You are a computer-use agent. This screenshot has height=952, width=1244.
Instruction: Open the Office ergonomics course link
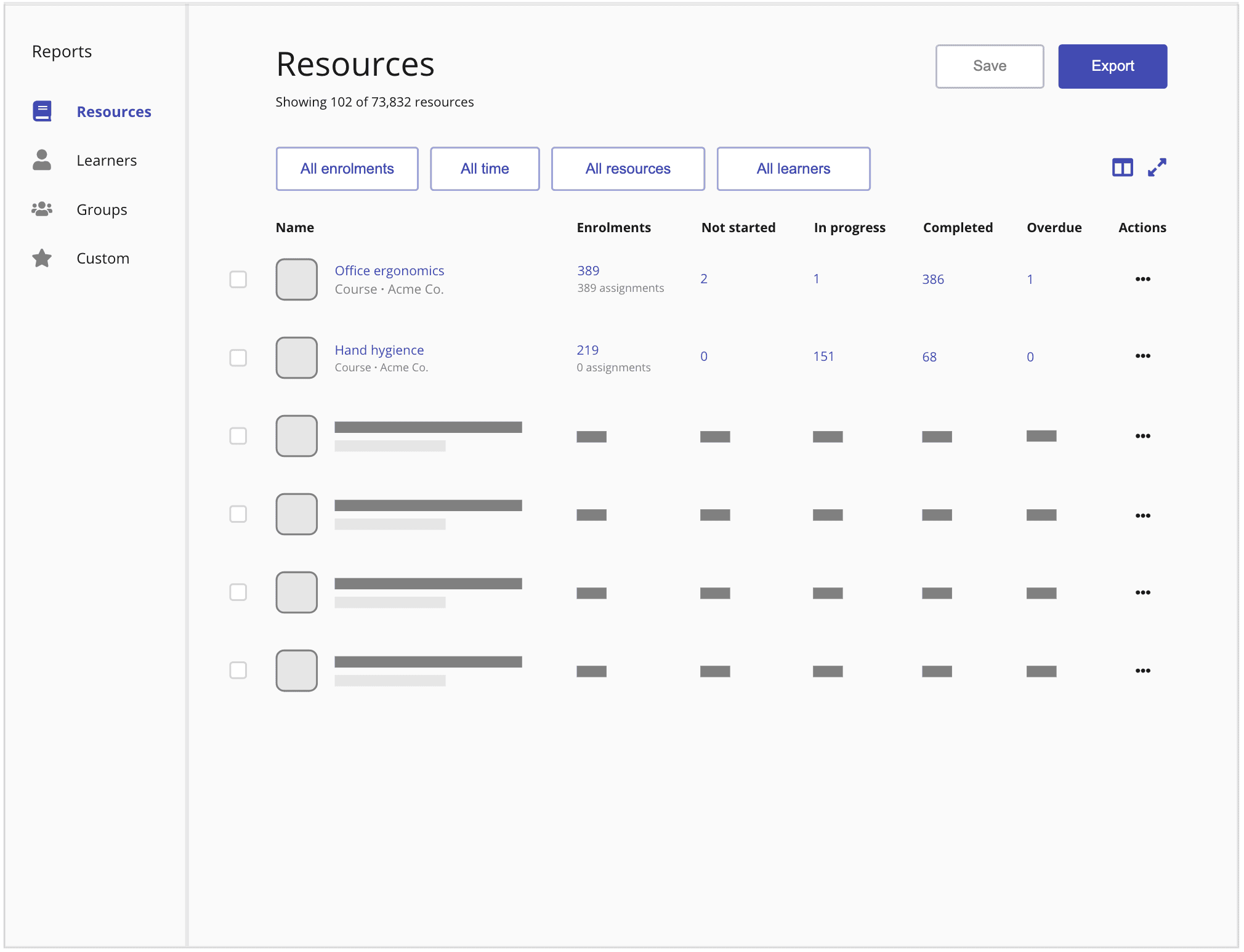389,270
